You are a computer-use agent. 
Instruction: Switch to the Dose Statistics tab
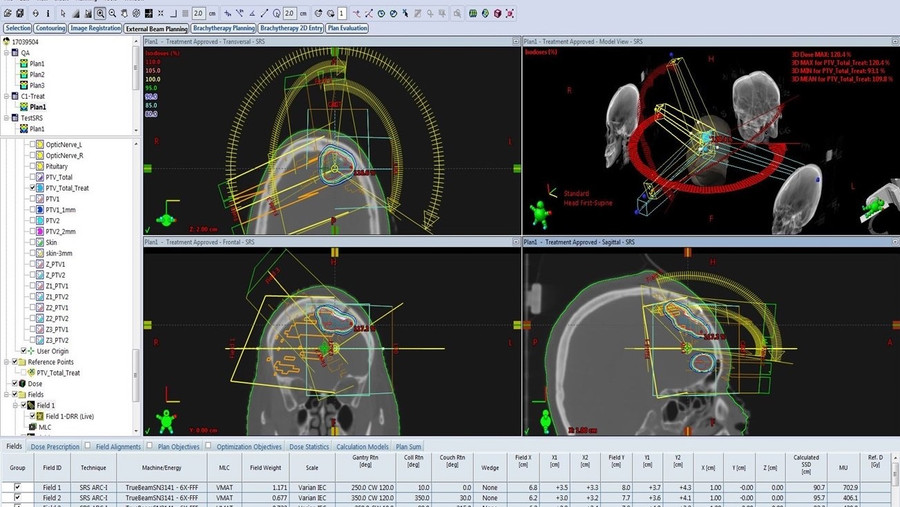(309, 446)
